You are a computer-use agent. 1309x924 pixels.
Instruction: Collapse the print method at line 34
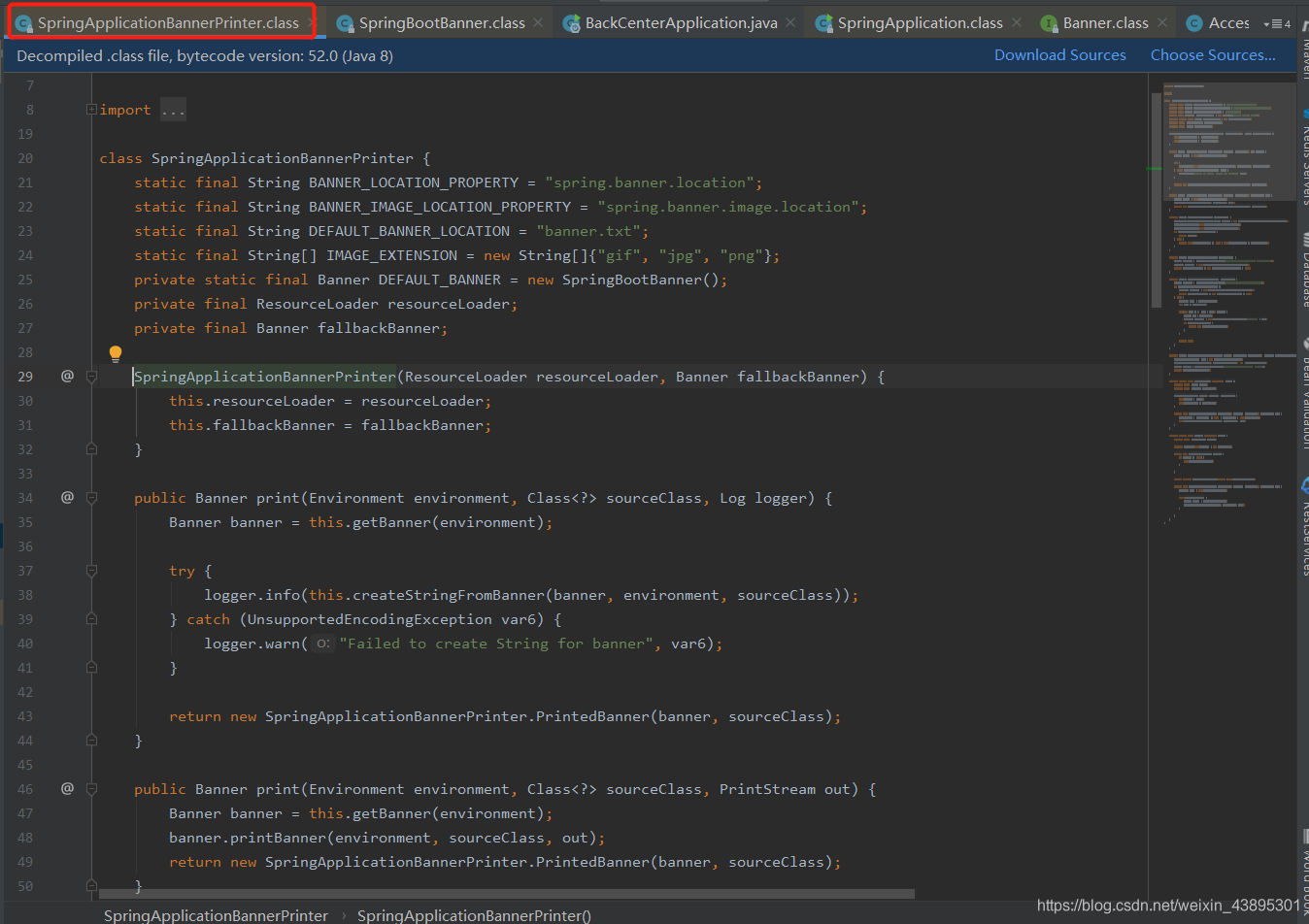91,498
